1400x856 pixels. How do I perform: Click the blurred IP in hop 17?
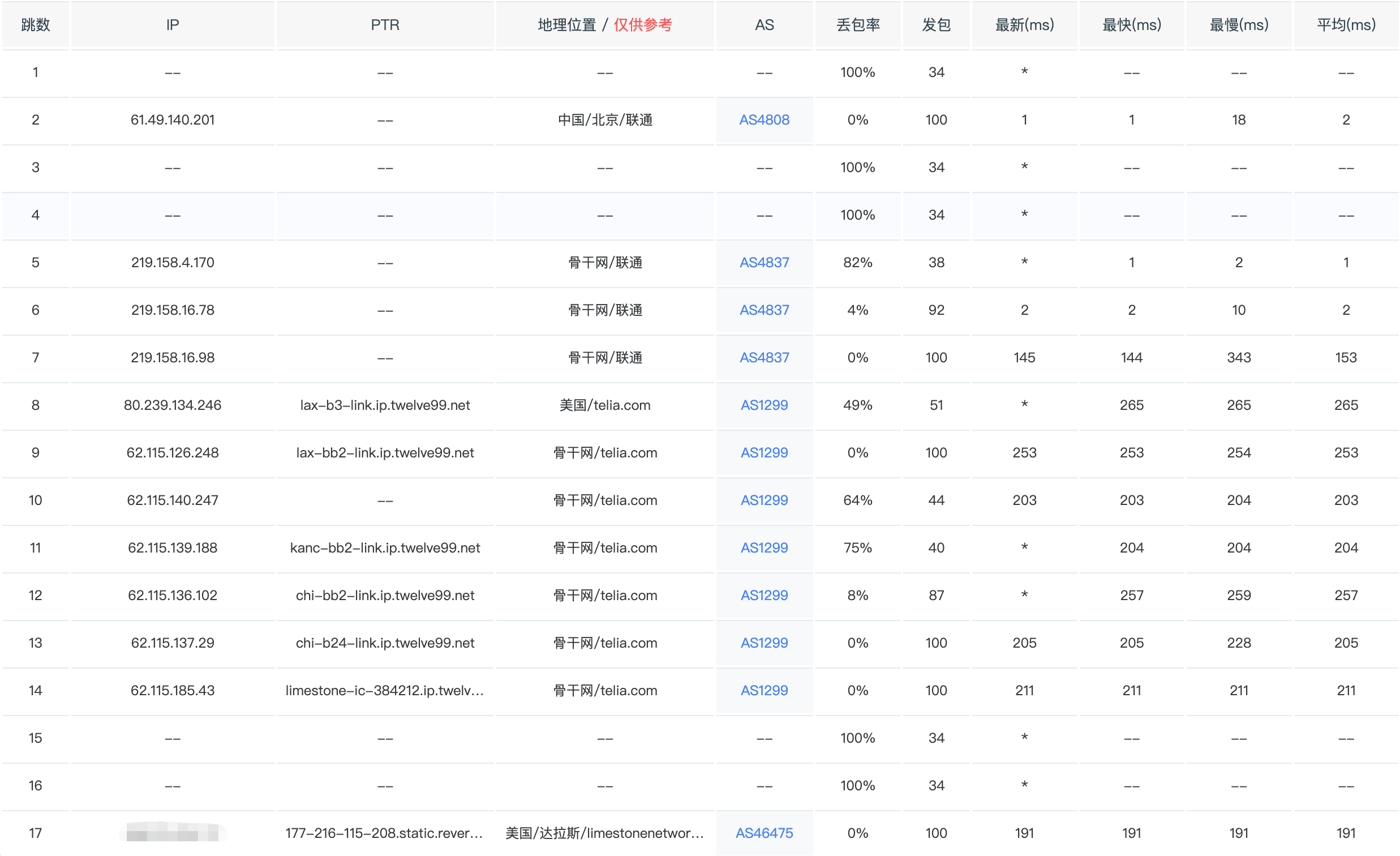[173, 833]
